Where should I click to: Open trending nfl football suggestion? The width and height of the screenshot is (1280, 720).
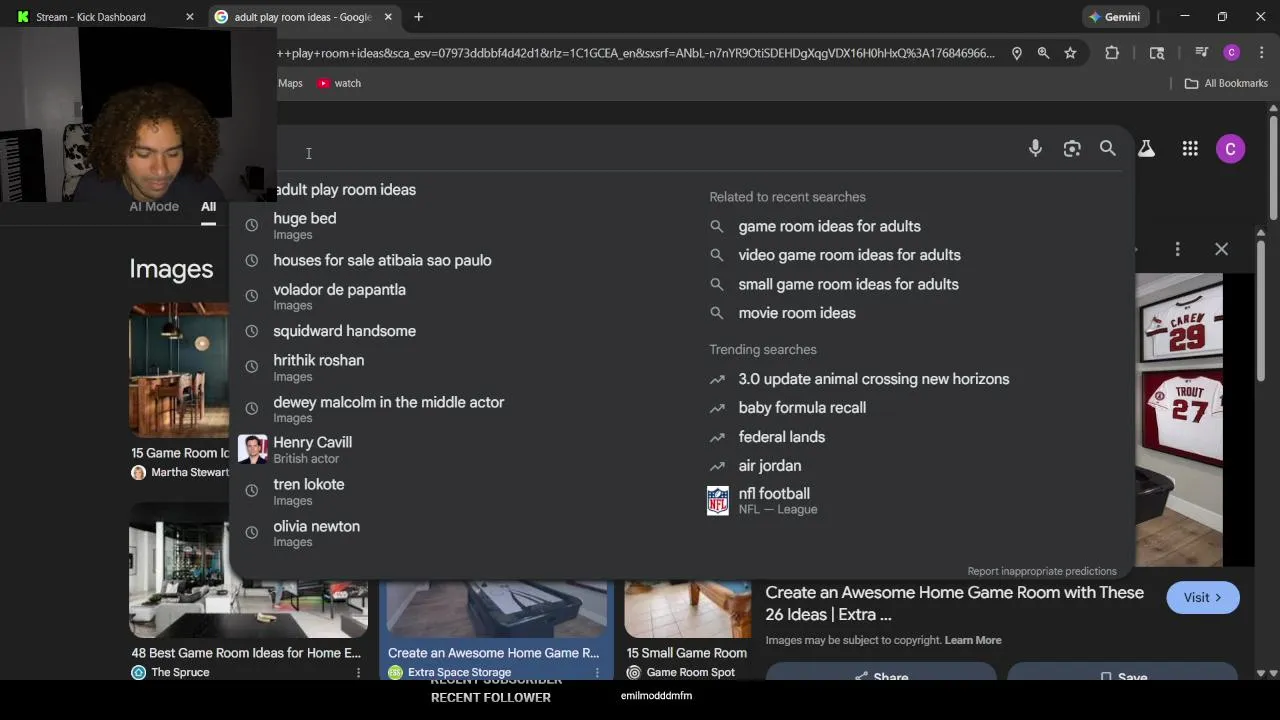point(777,500)
